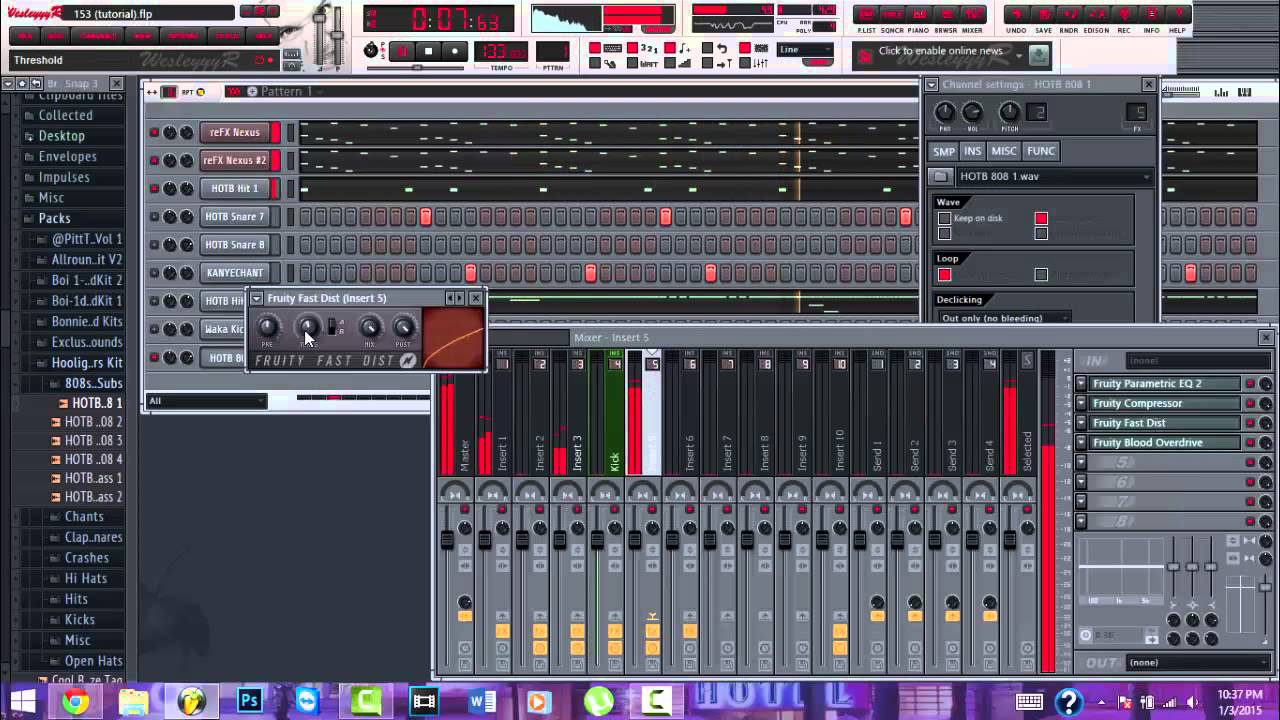Click to enable online news
The height and width of the screenshot is (720, 1280).
940,51
